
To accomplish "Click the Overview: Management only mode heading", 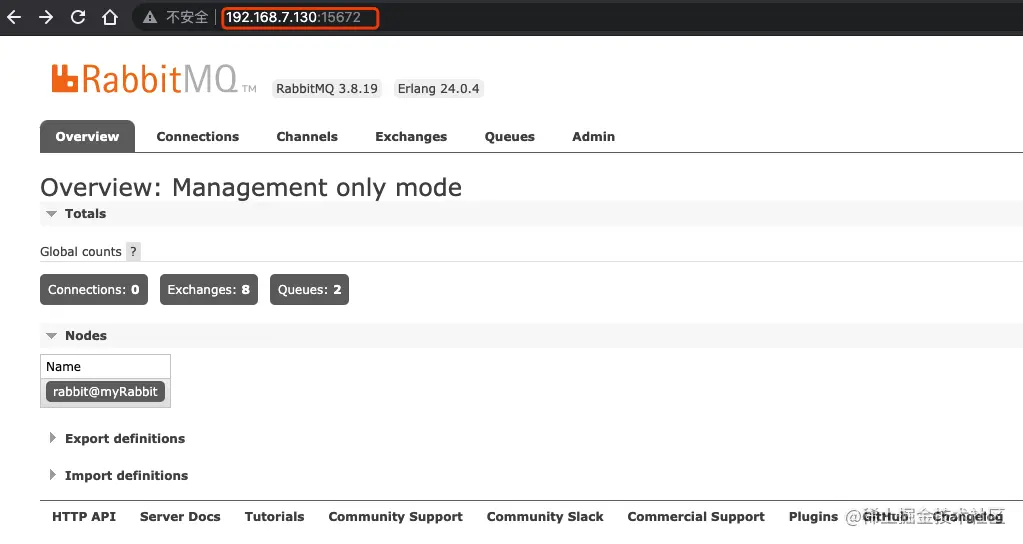I will click(x=251, y=187).
